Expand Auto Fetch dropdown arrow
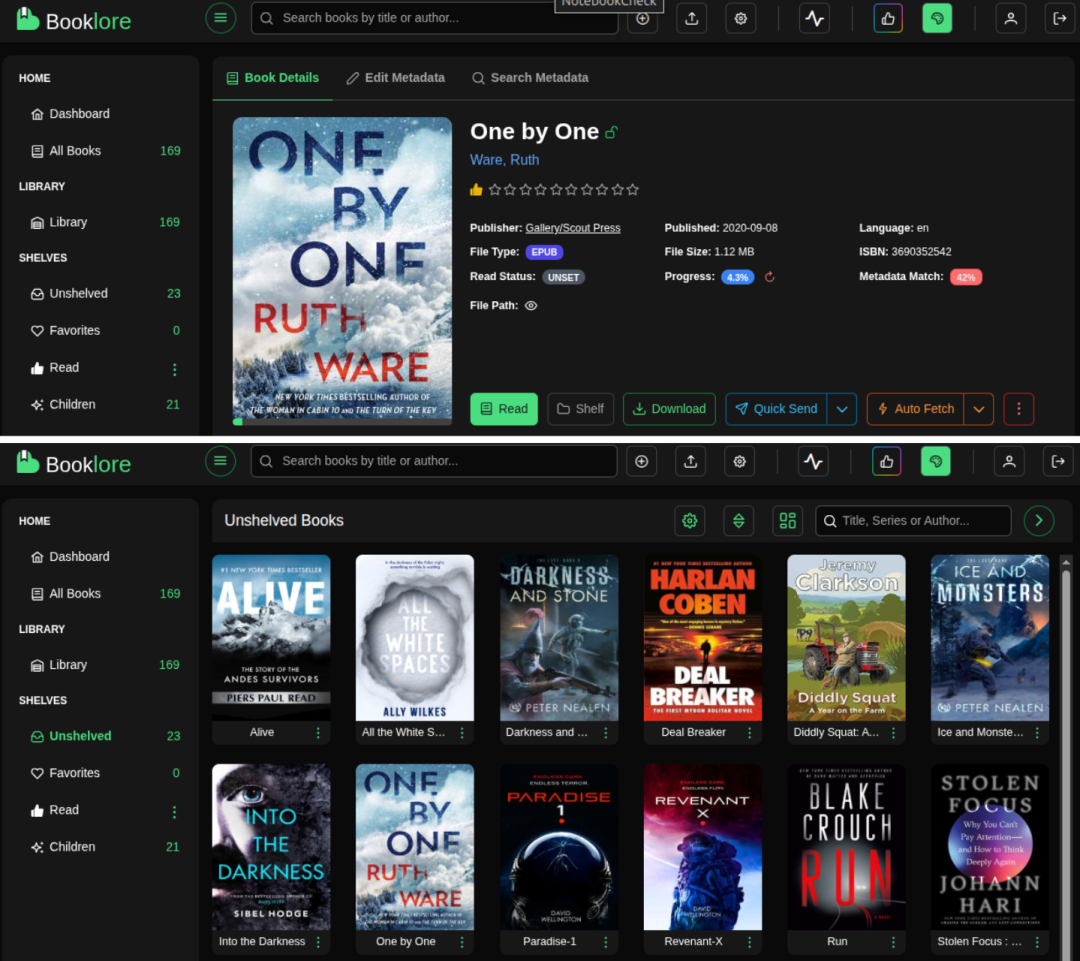This screenshot has height=961, width=1080. tap(979, 409)
